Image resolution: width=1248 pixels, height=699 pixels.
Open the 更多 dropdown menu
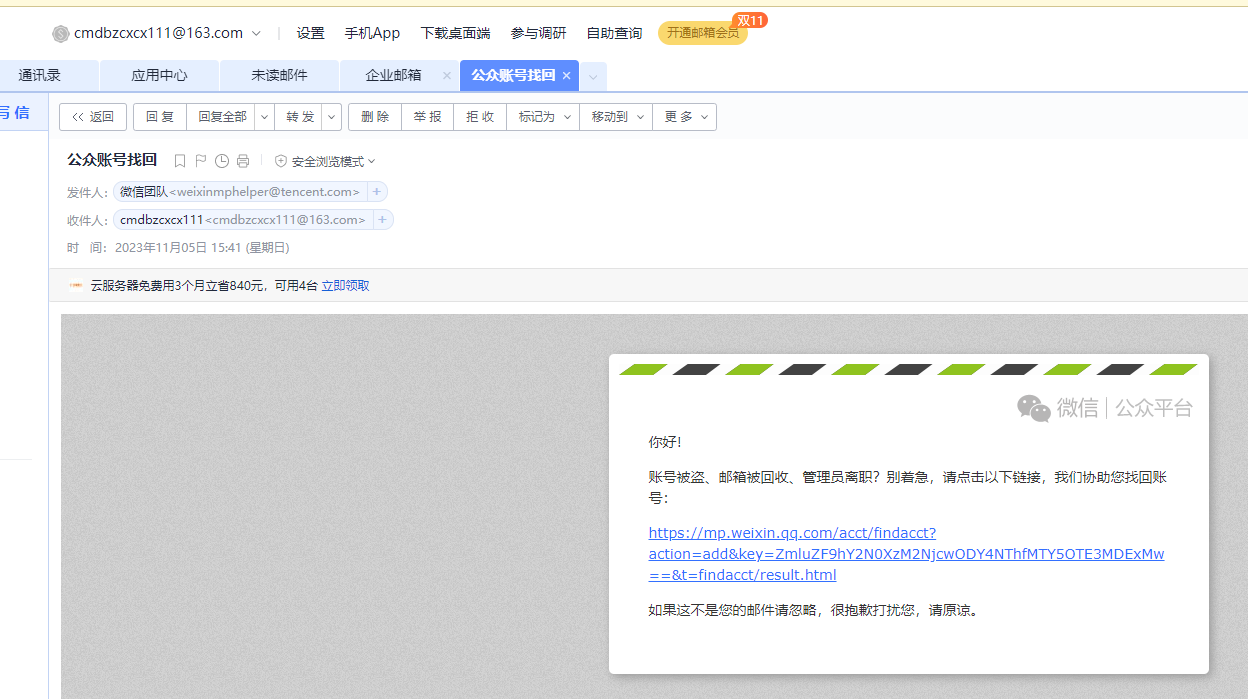click(684, 117)
